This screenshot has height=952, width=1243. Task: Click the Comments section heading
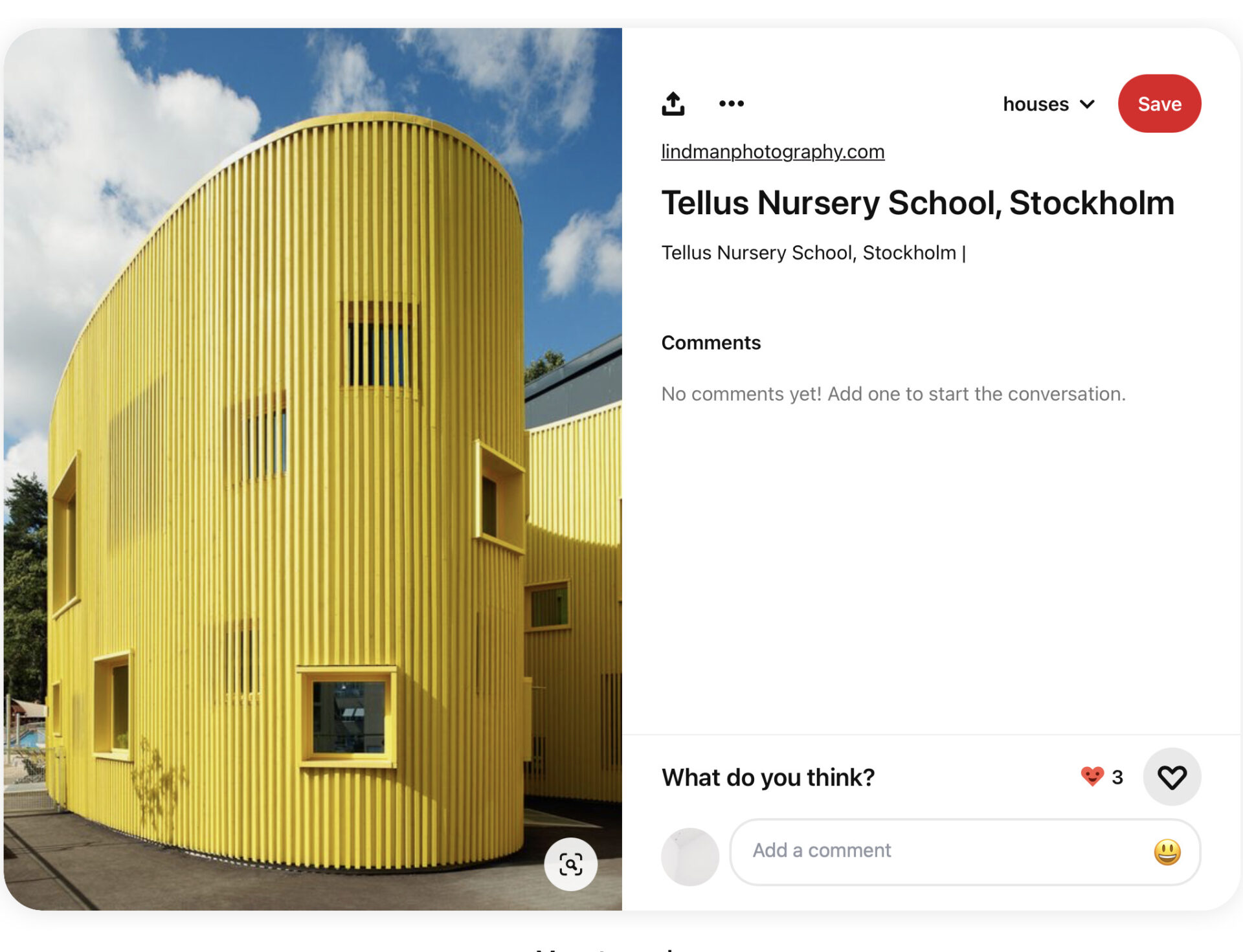coord(711,342)
